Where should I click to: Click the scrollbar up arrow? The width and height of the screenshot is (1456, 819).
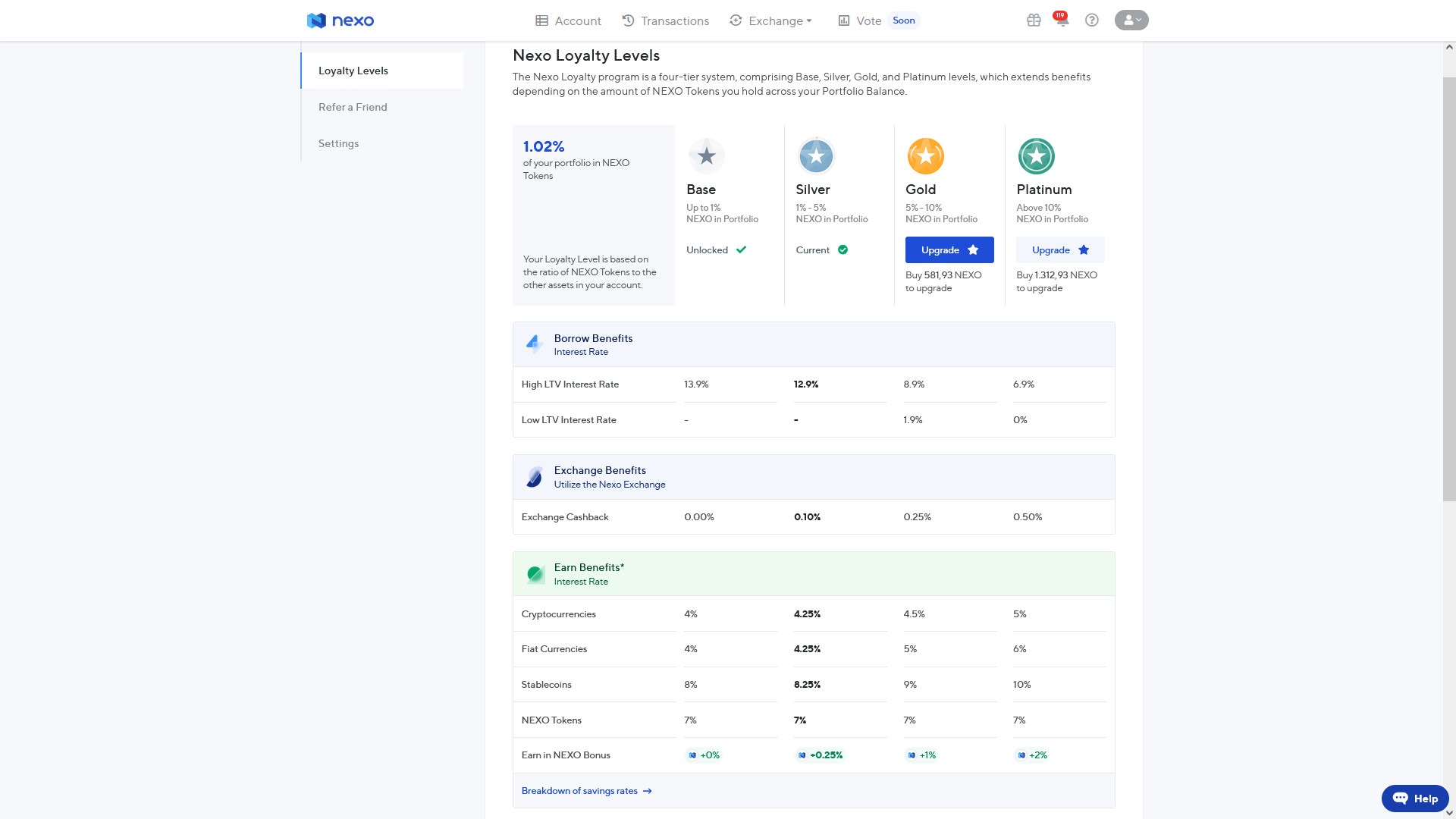tap(1449, 47)
